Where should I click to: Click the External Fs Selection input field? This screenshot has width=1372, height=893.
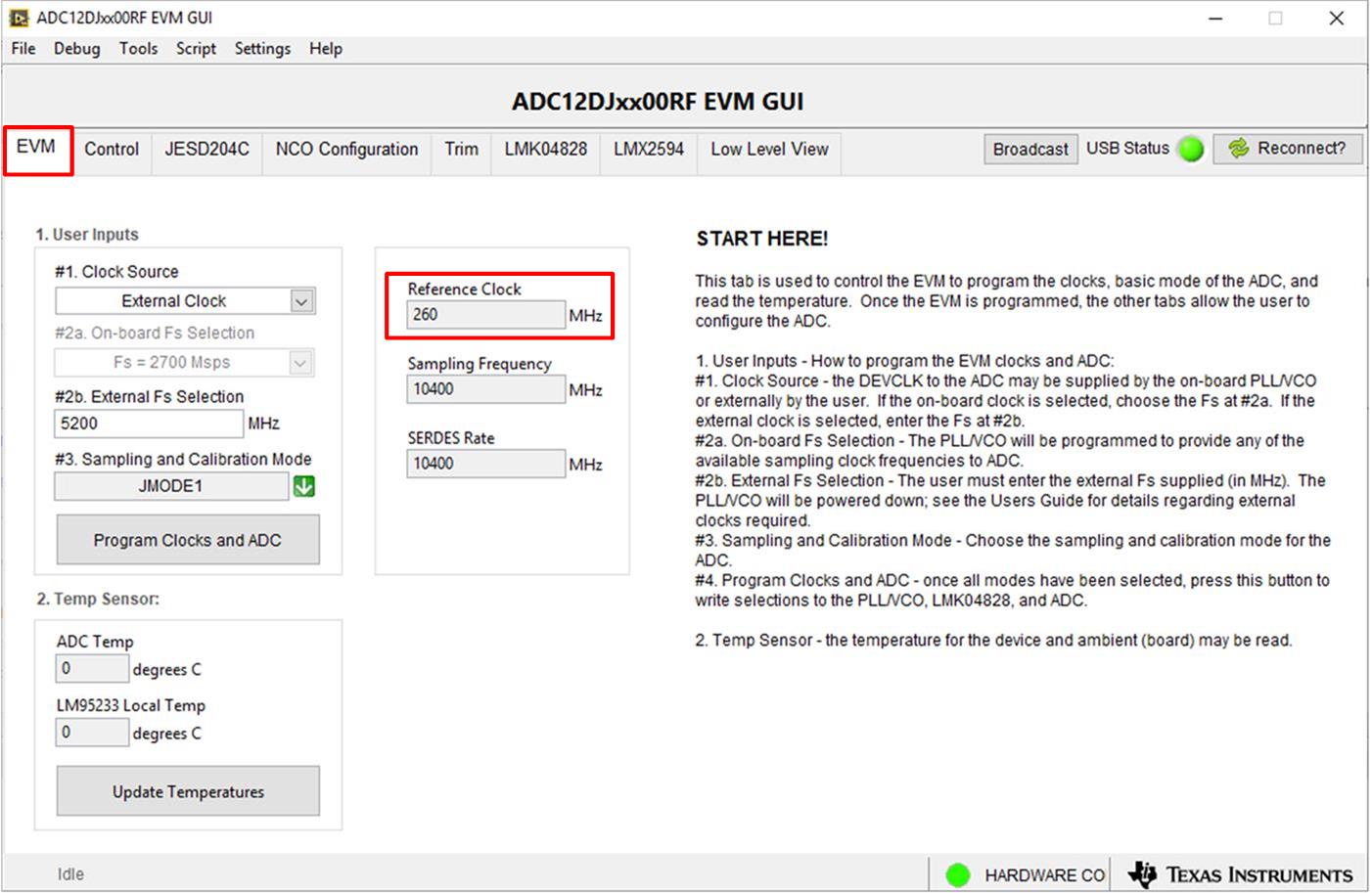pos(148,424)
